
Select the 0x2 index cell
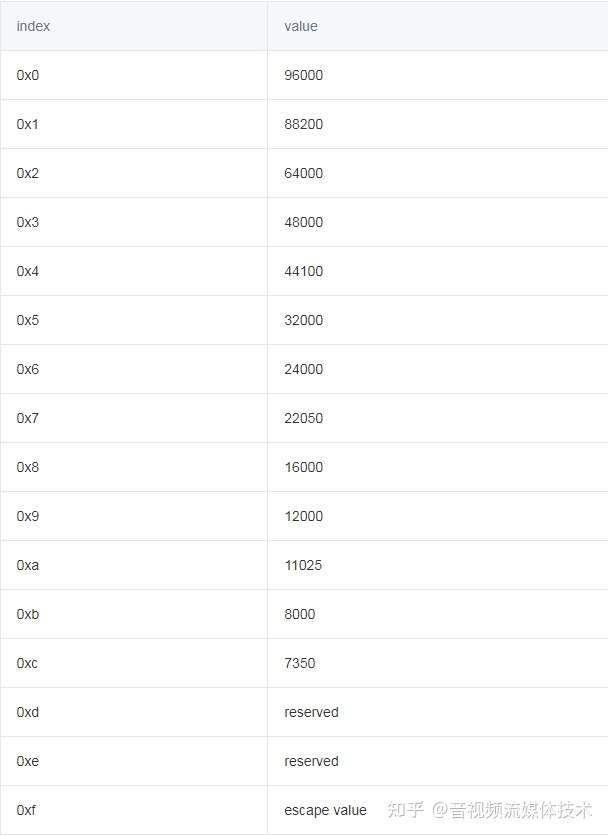coord(28,173)
